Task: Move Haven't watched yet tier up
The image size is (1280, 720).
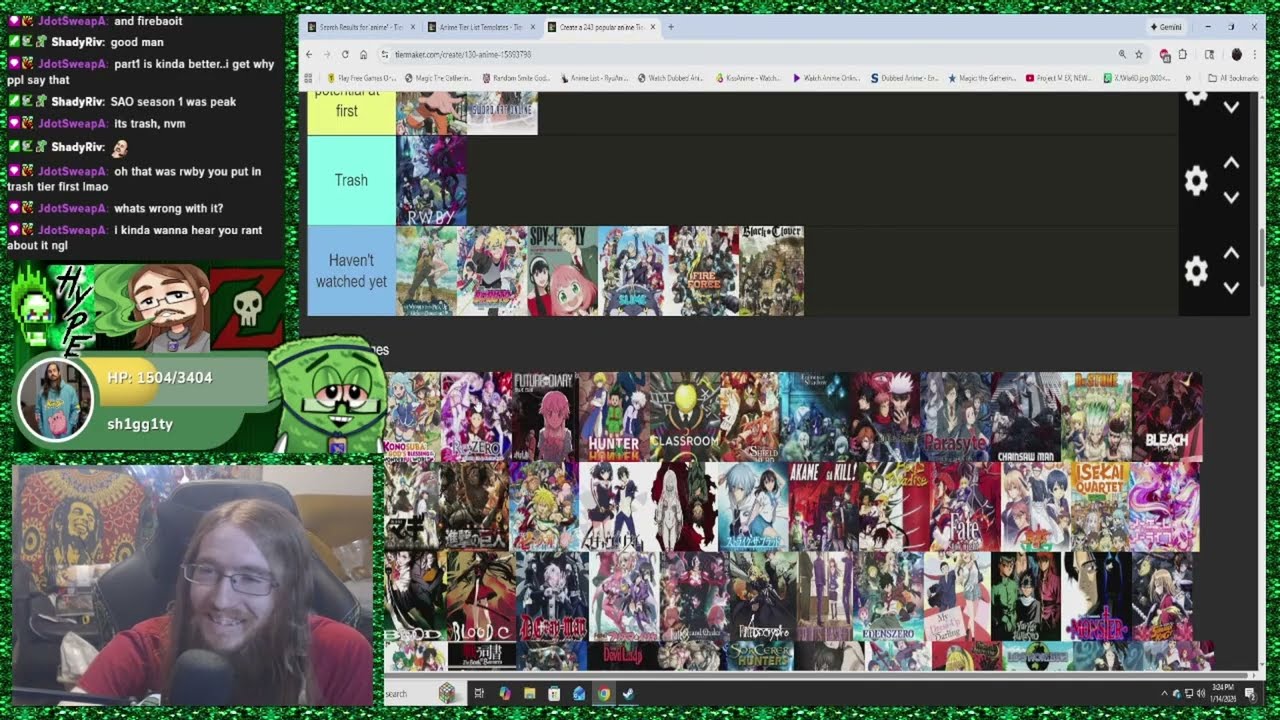Action: pos(1232,253)
